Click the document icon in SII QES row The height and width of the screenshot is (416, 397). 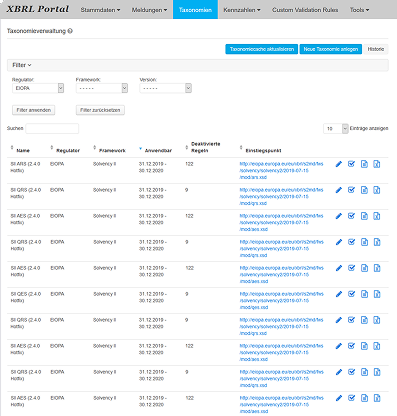click(x=364, y=294)
